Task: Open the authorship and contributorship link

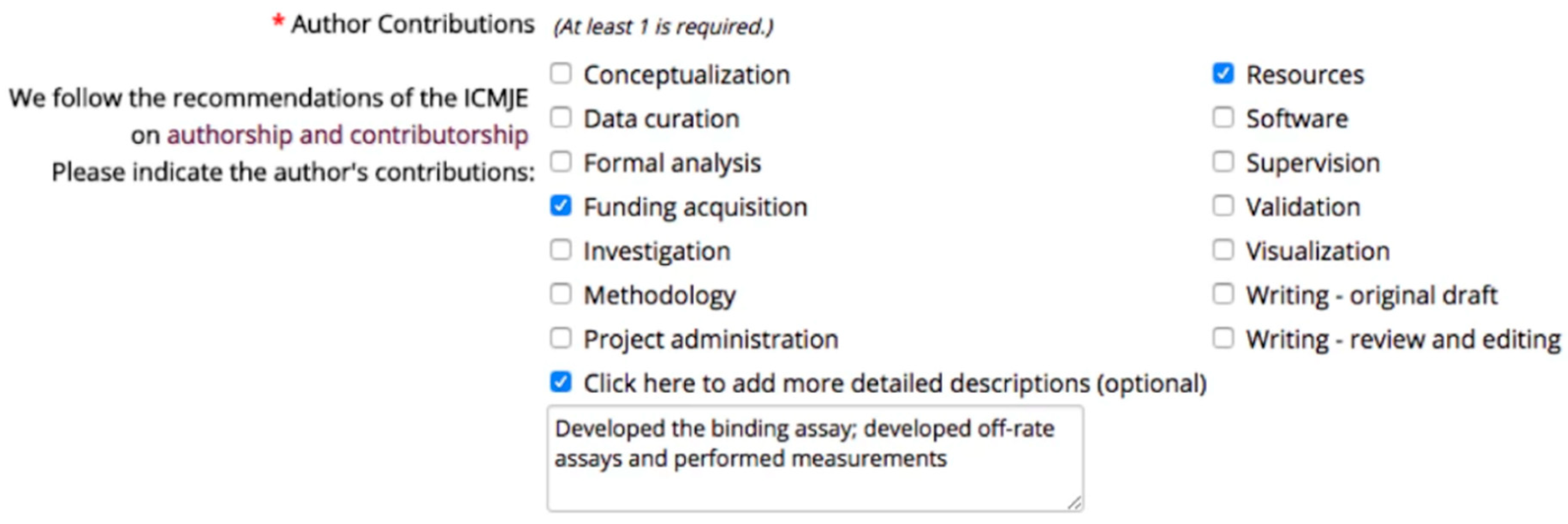Action: tap(347, 135)
